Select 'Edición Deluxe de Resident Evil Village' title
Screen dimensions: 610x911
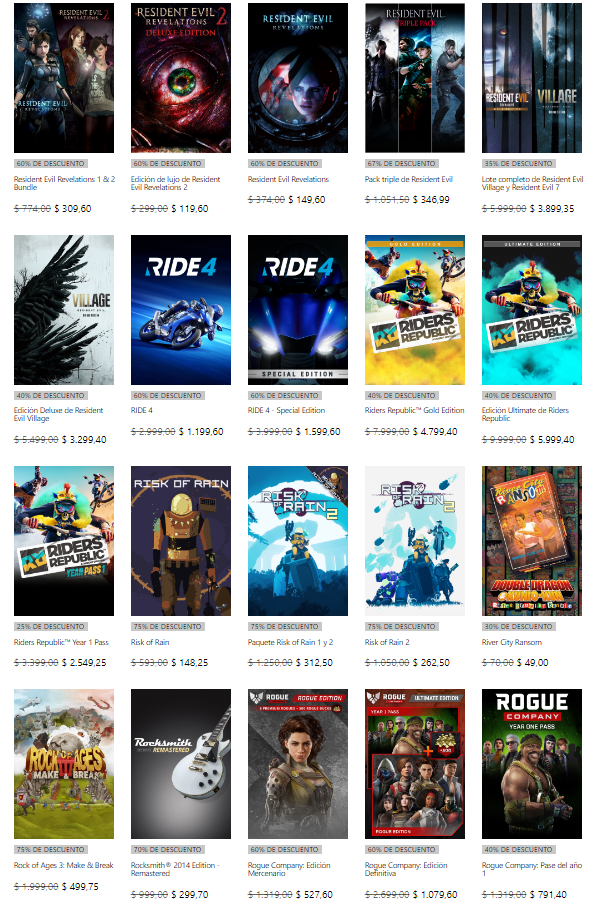[58, 415]
